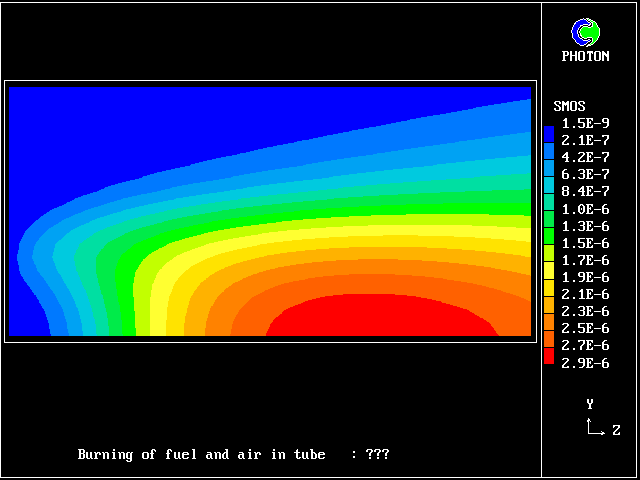This screenshot has height=480, width=640.
Task: Click the Y axis label
Action: click(590, 404)
